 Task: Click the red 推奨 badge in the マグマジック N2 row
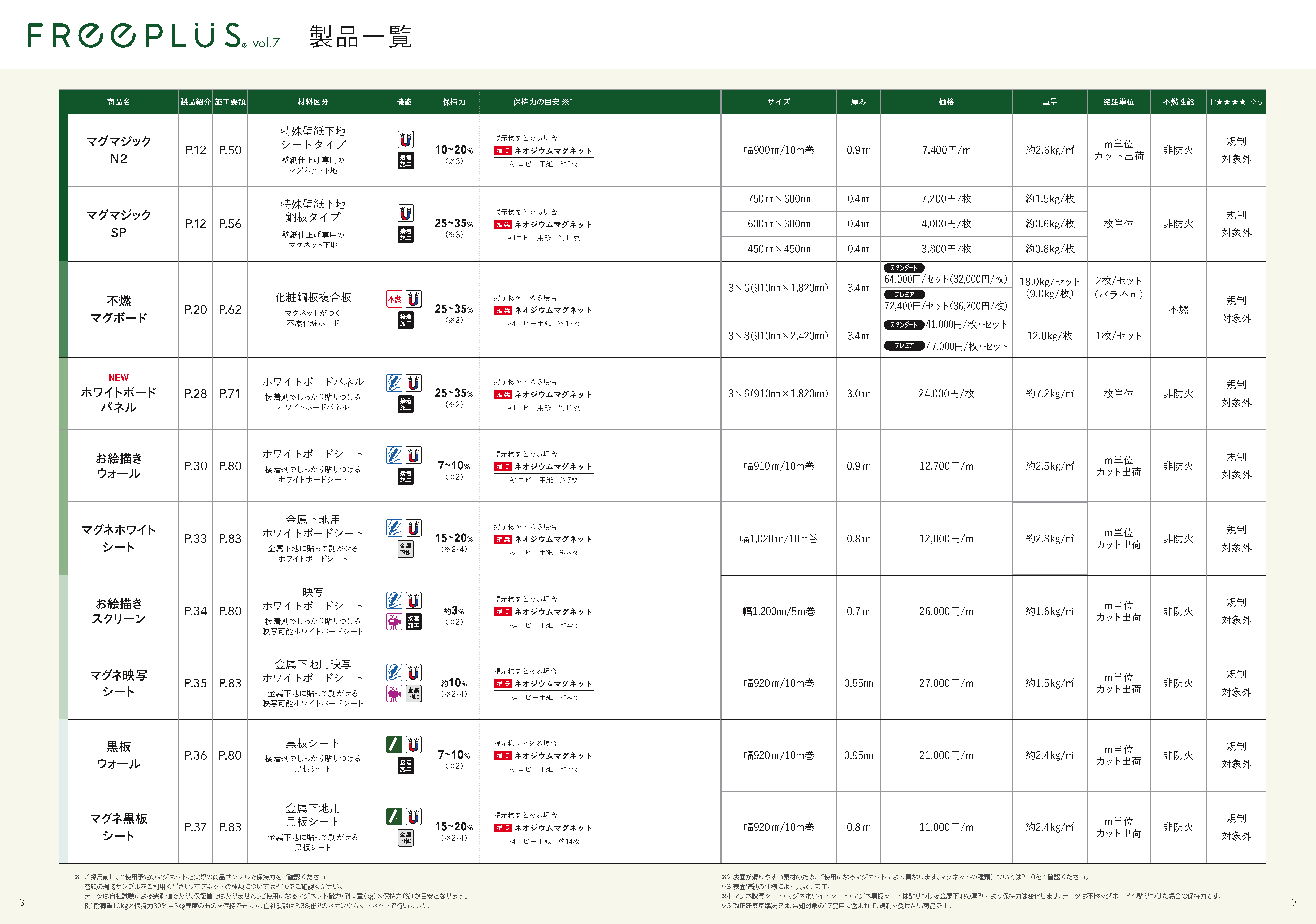[x=503, y=151]
